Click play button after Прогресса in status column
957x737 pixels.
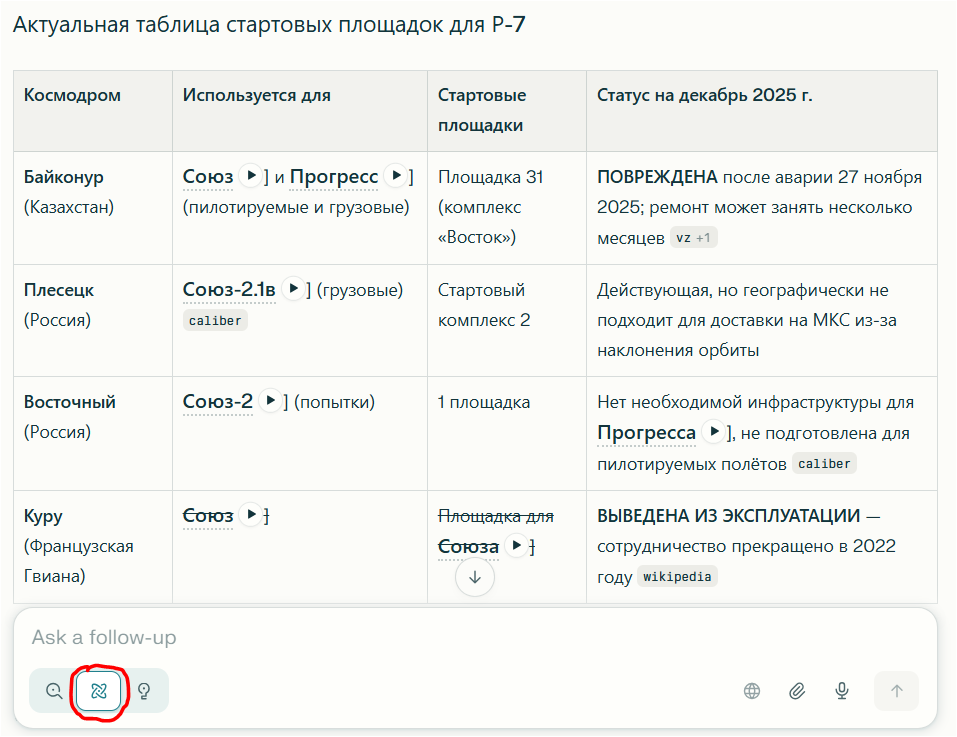(713, 432)
